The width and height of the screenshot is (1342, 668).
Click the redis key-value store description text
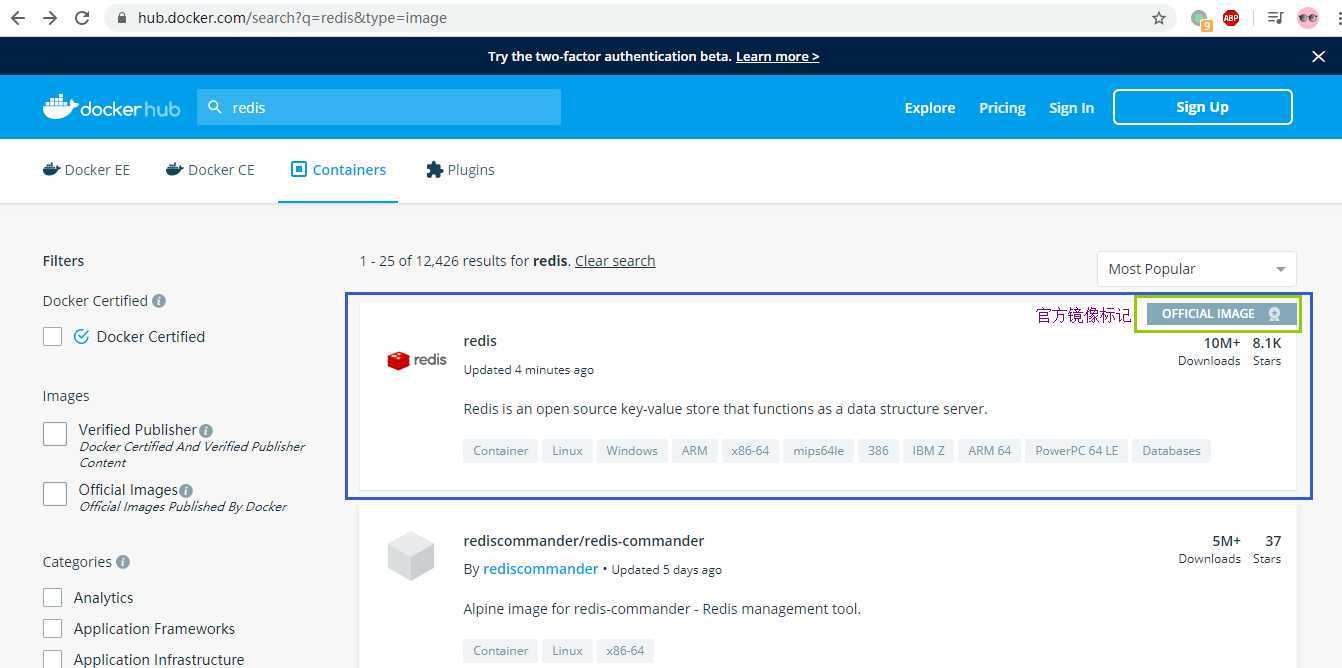tap(725, 409)
